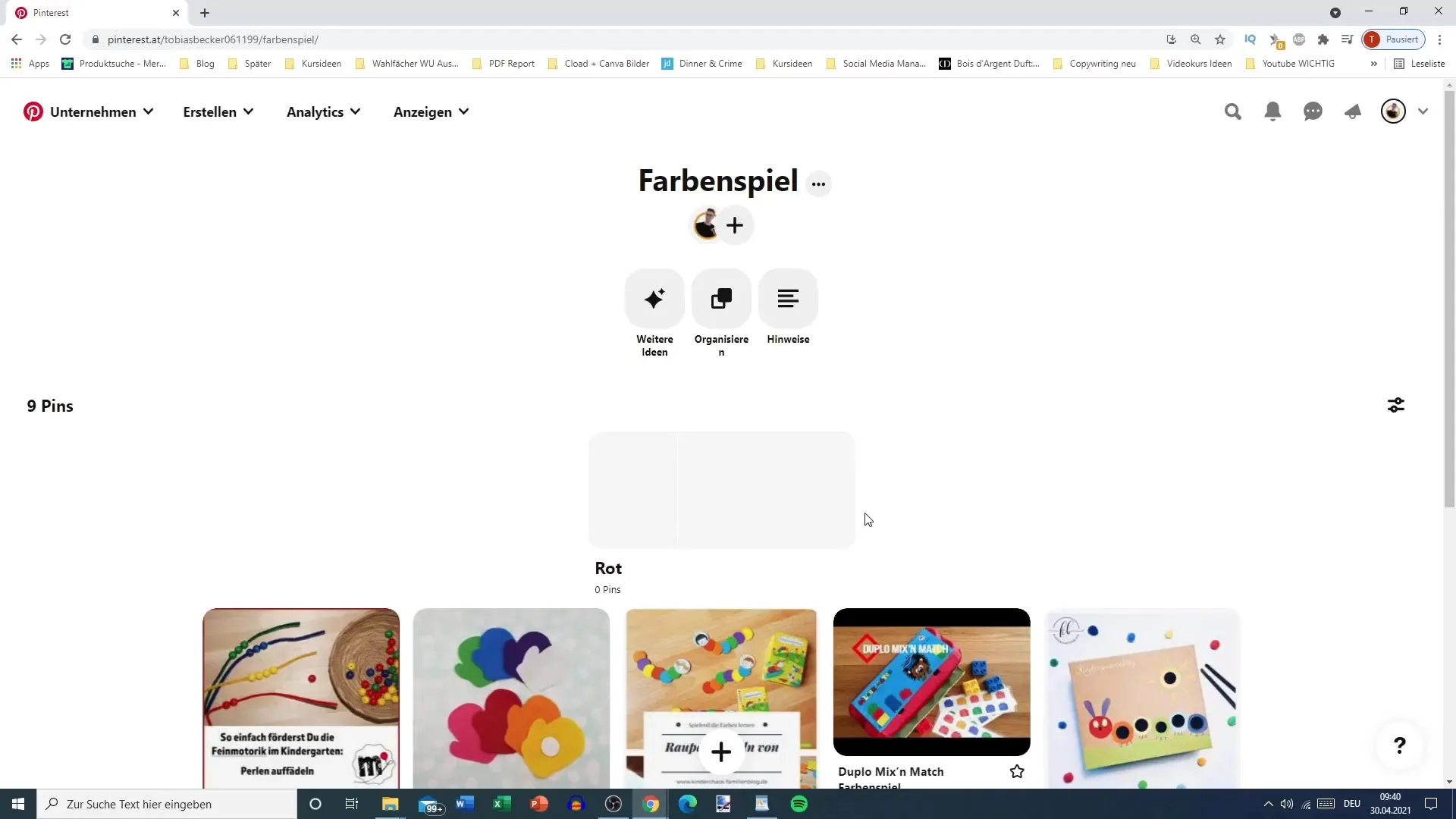Open the Rot board section
Screen dimensions: 1456x819
tap(722, 490)
